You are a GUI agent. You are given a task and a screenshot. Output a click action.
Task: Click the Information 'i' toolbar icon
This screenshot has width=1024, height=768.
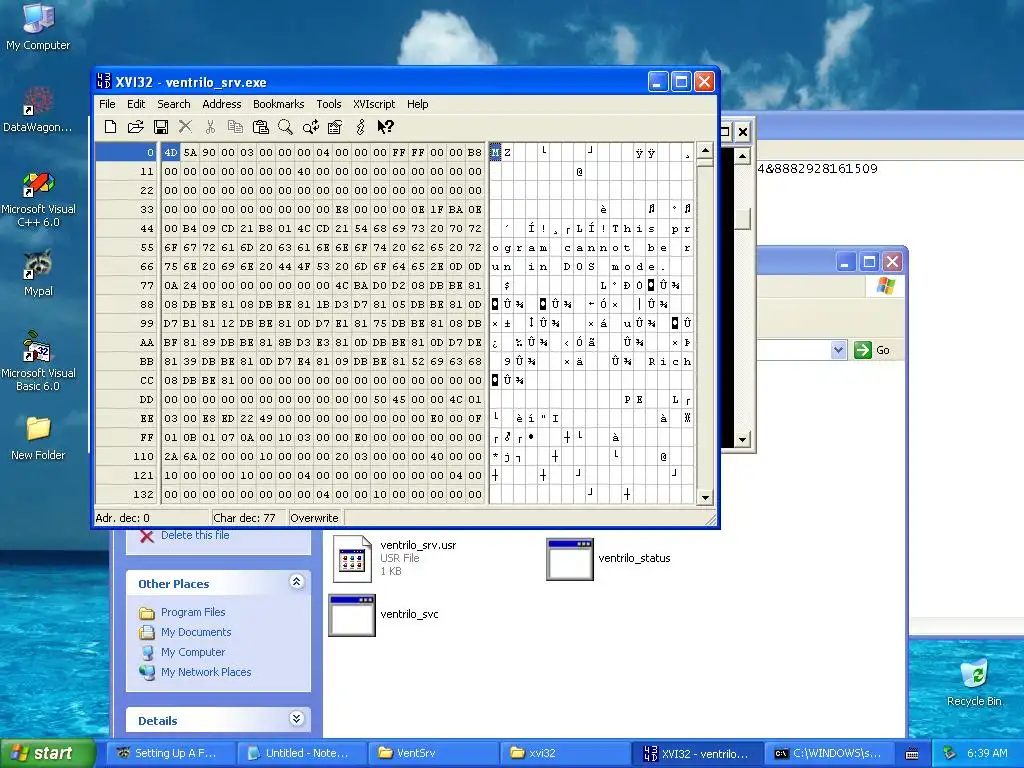(360, 127)
